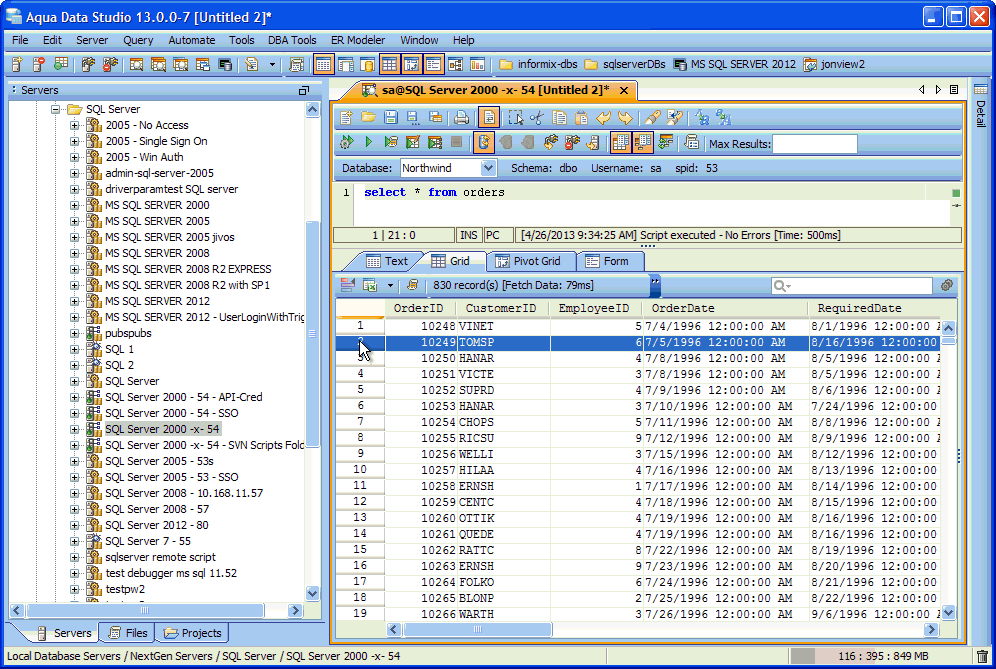Click the Max Results input field
The width and height of the screenshot is (996, 669).
click(815, 144)
